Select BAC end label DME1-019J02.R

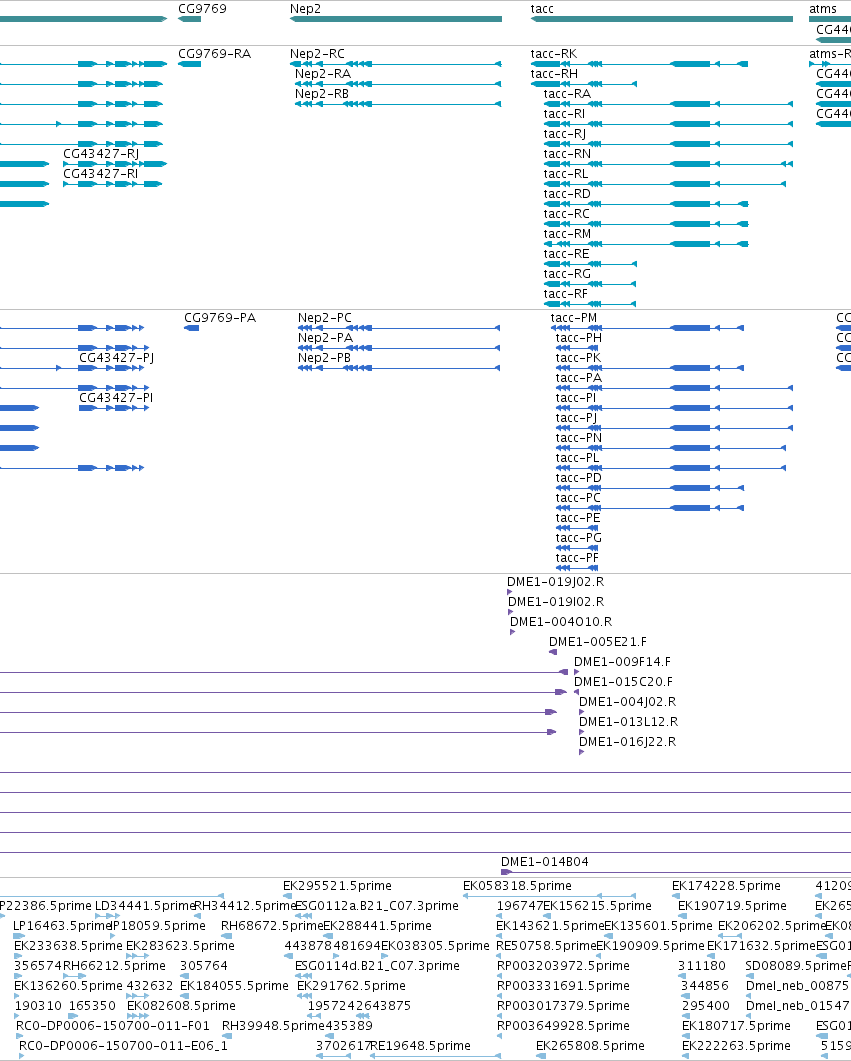pyautogui.click(x=555, y=581)
